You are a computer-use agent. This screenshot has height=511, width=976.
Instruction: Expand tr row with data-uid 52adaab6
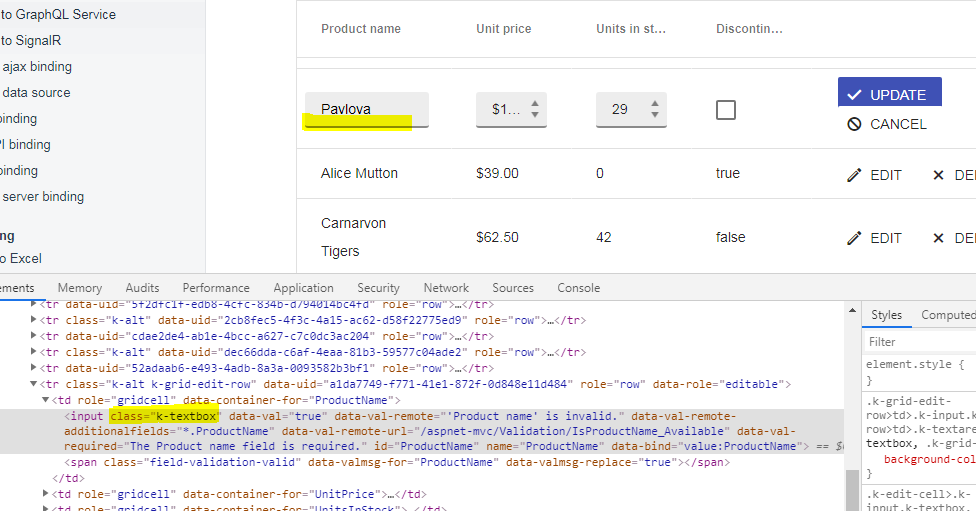point(34,368)
